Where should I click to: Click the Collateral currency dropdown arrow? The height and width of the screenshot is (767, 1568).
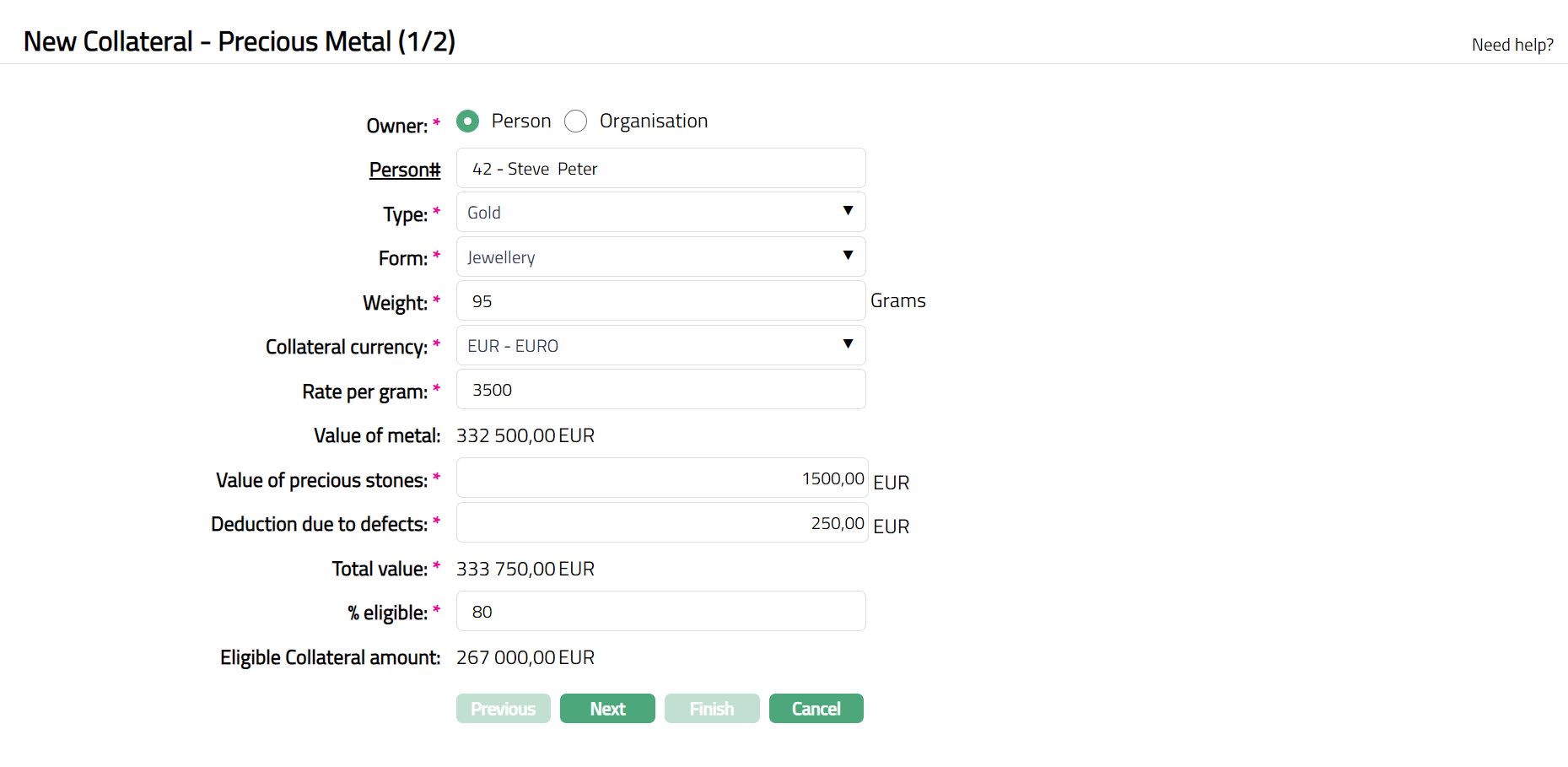(x=848, y=344)
